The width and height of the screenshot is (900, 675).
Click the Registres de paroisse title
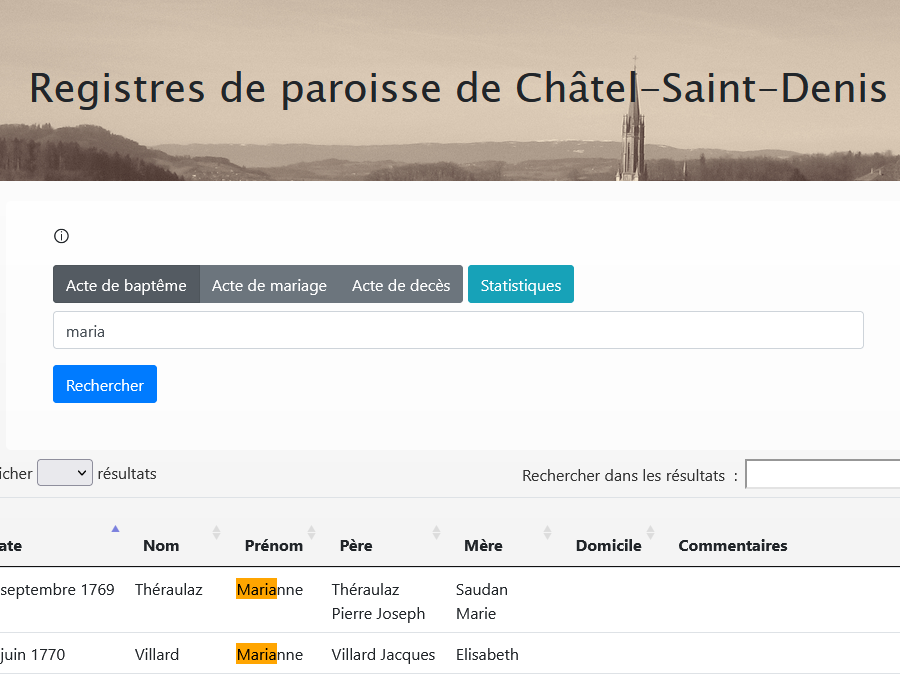pyautogui.click(x=458, y=88)
